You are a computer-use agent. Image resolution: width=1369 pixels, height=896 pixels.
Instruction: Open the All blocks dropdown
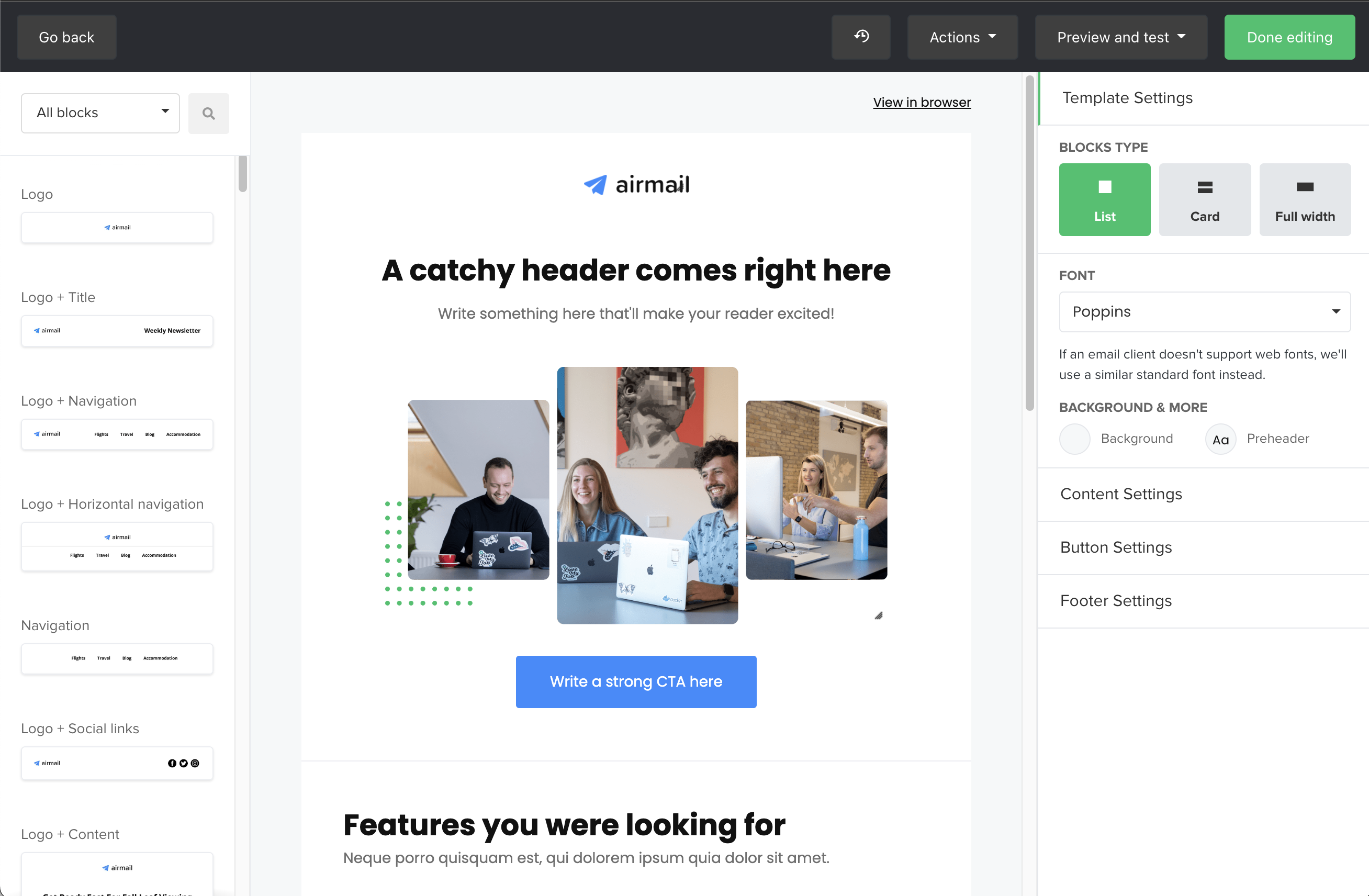(x=100, y=113)
